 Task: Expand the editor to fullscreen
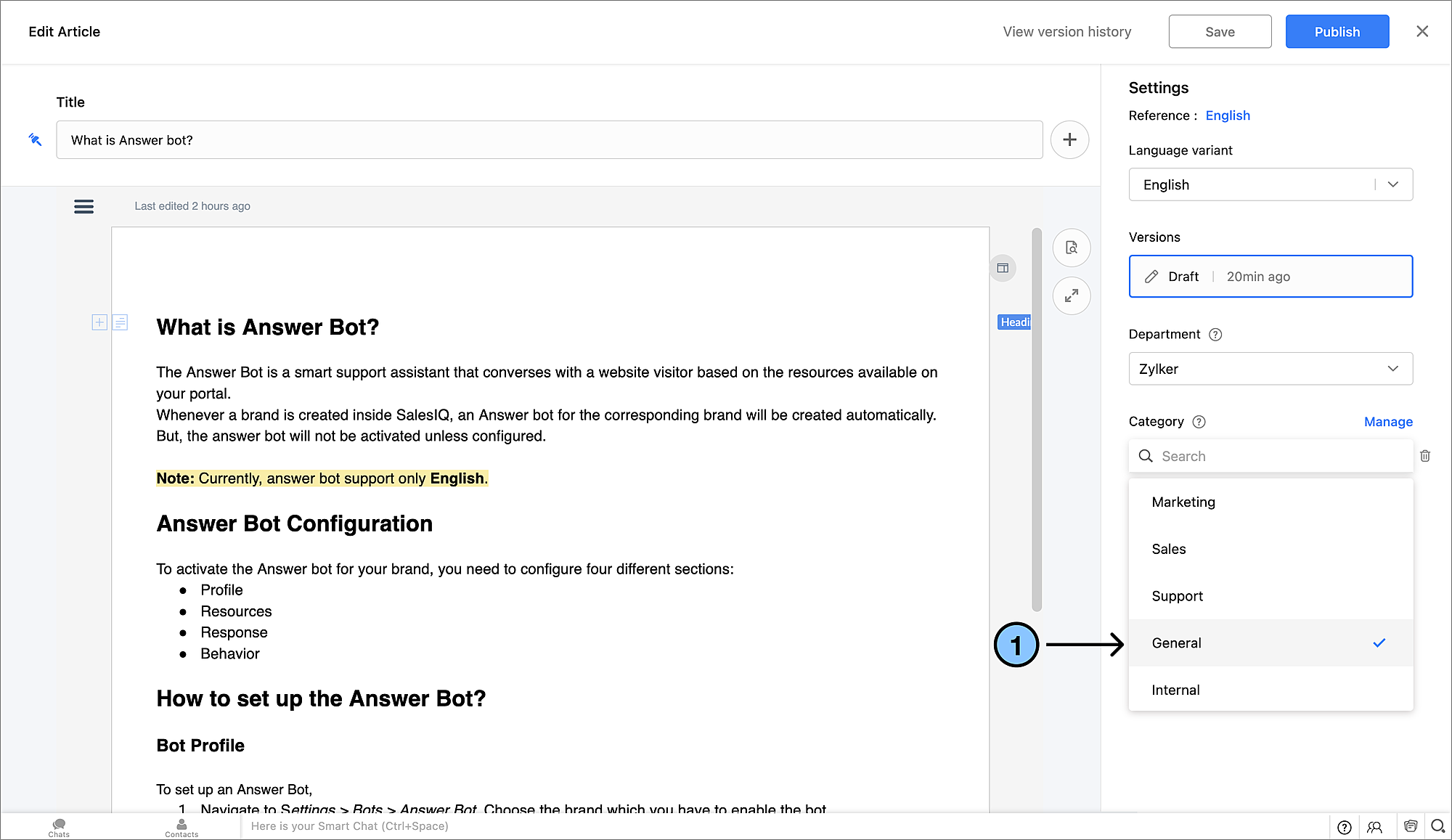pos(1071,295)
